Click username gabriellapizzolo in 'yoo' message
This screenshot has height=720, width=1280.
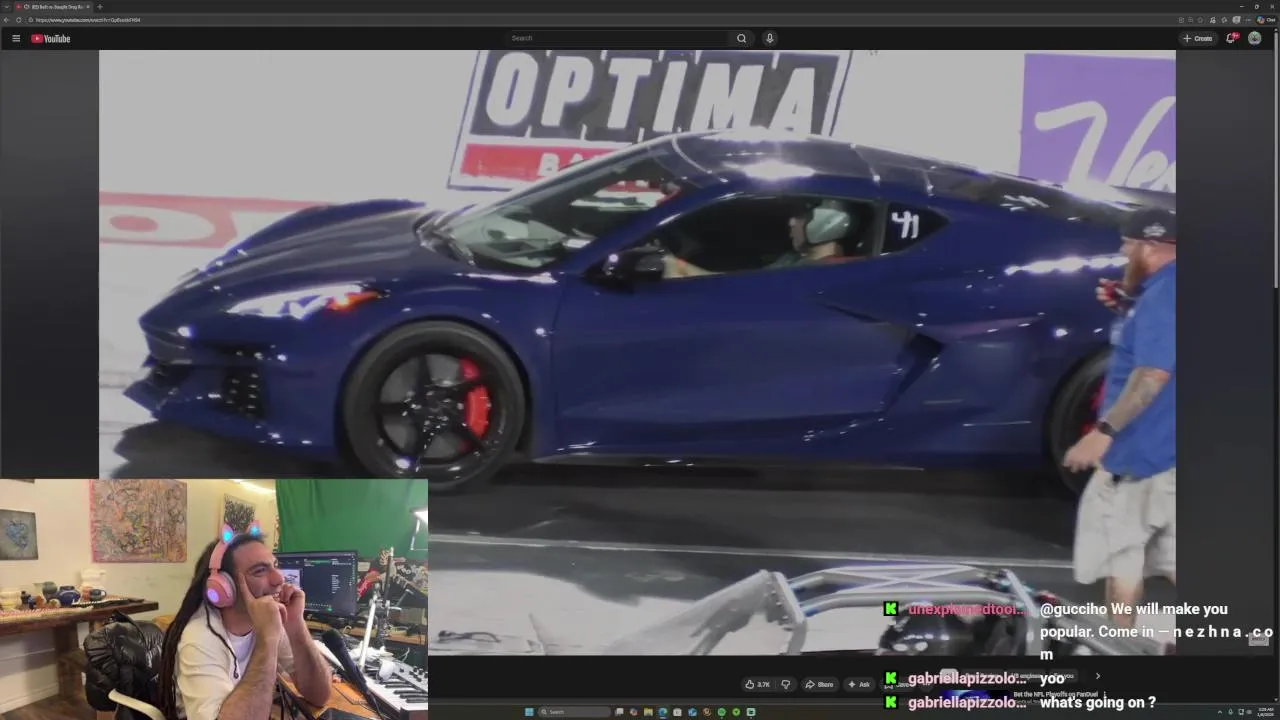[x=967, y=678]
